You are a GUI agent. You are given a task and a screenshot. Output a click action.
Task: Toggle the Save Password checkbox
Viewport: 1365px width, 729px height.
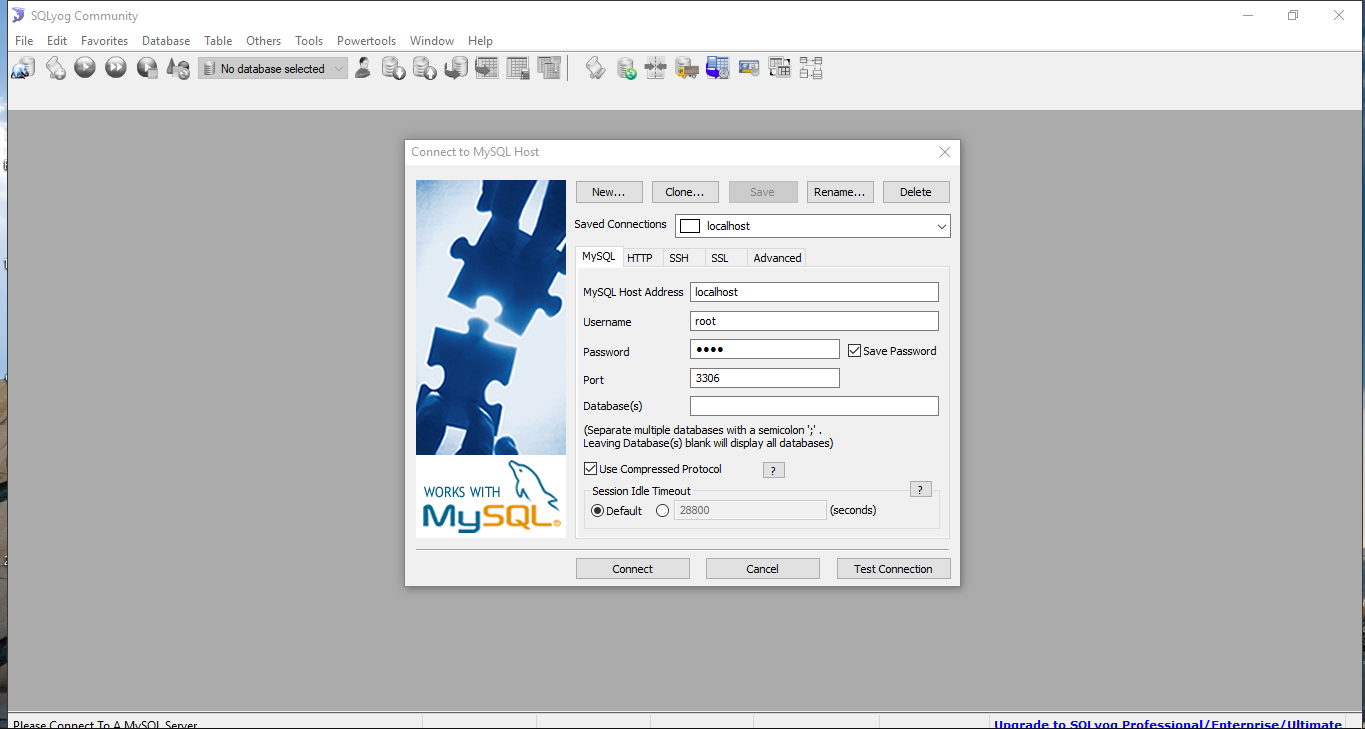(854, 351)
